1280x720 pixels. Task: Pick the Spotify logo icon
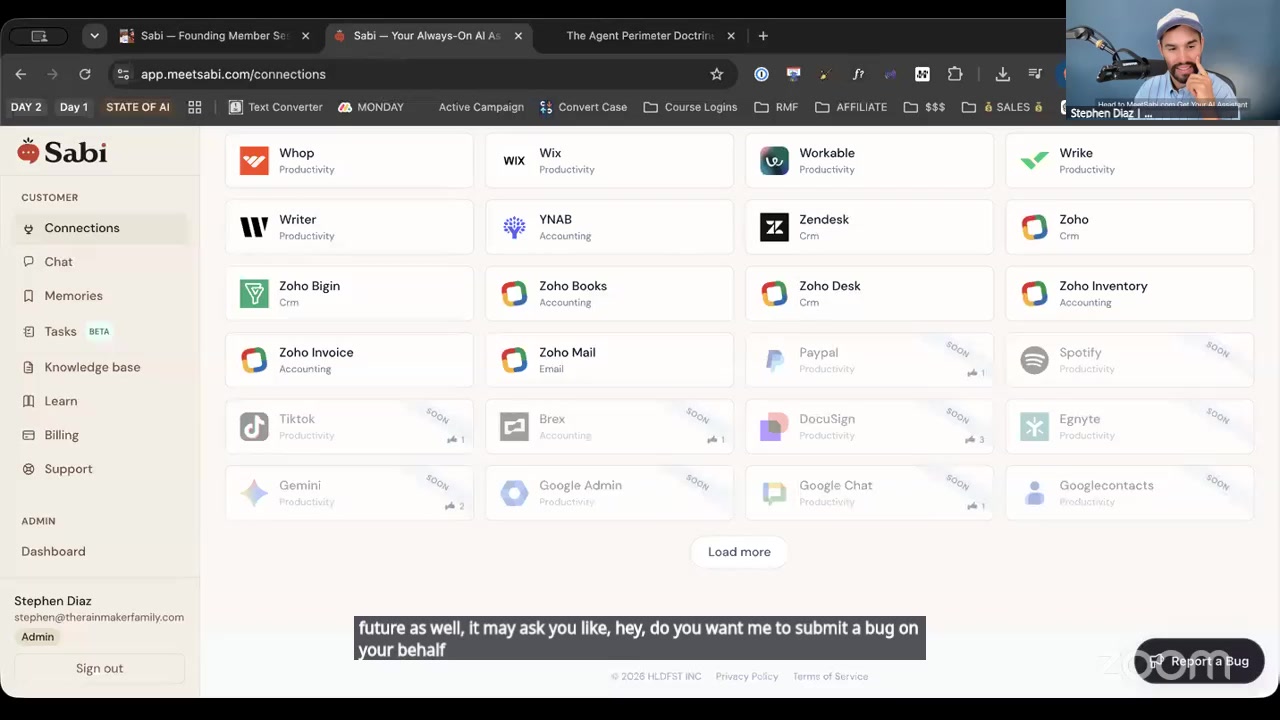click(1034, 360)
